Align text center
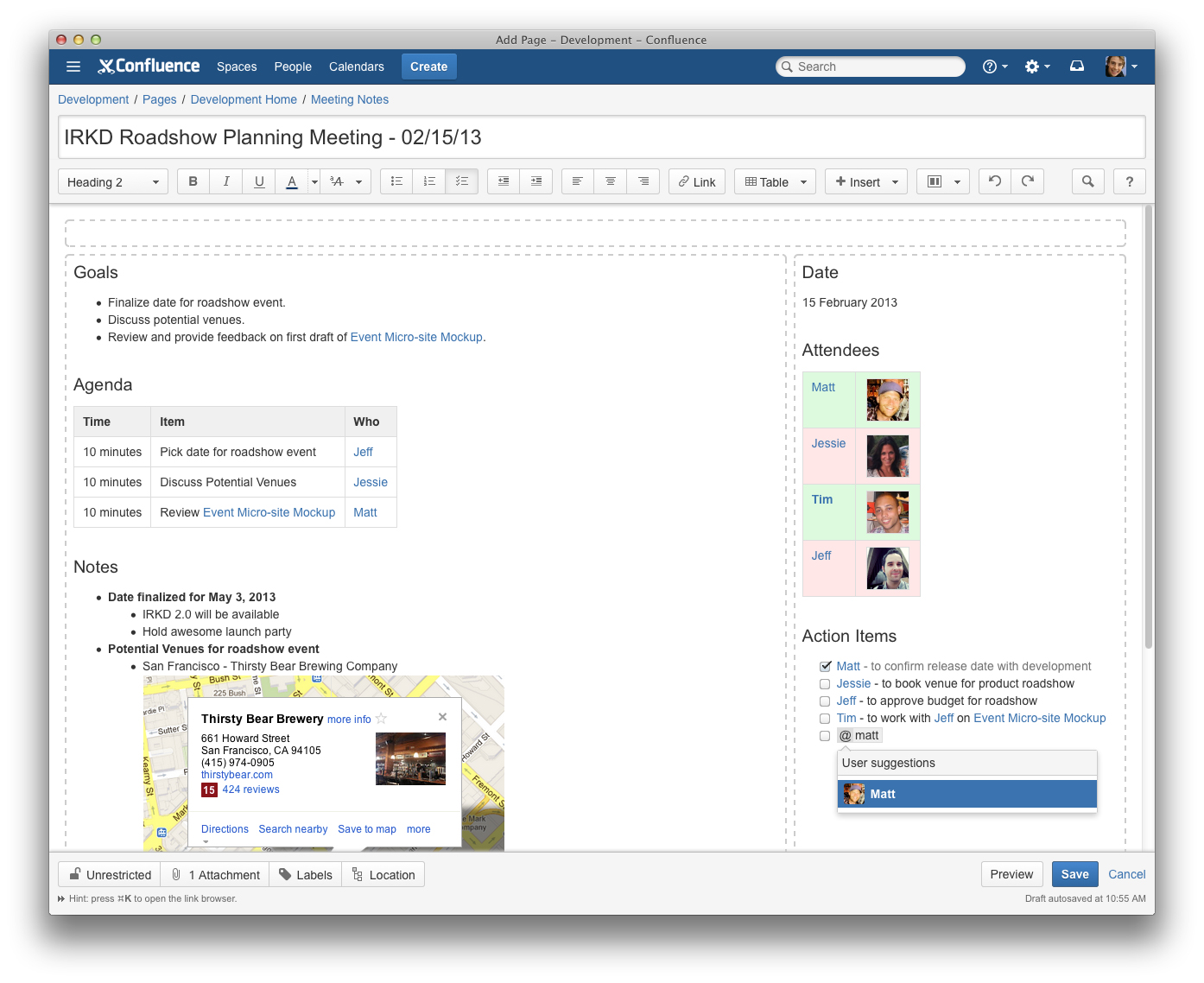Image resolution: width=1204 pixels, height=983 pixels. (611, 181)
